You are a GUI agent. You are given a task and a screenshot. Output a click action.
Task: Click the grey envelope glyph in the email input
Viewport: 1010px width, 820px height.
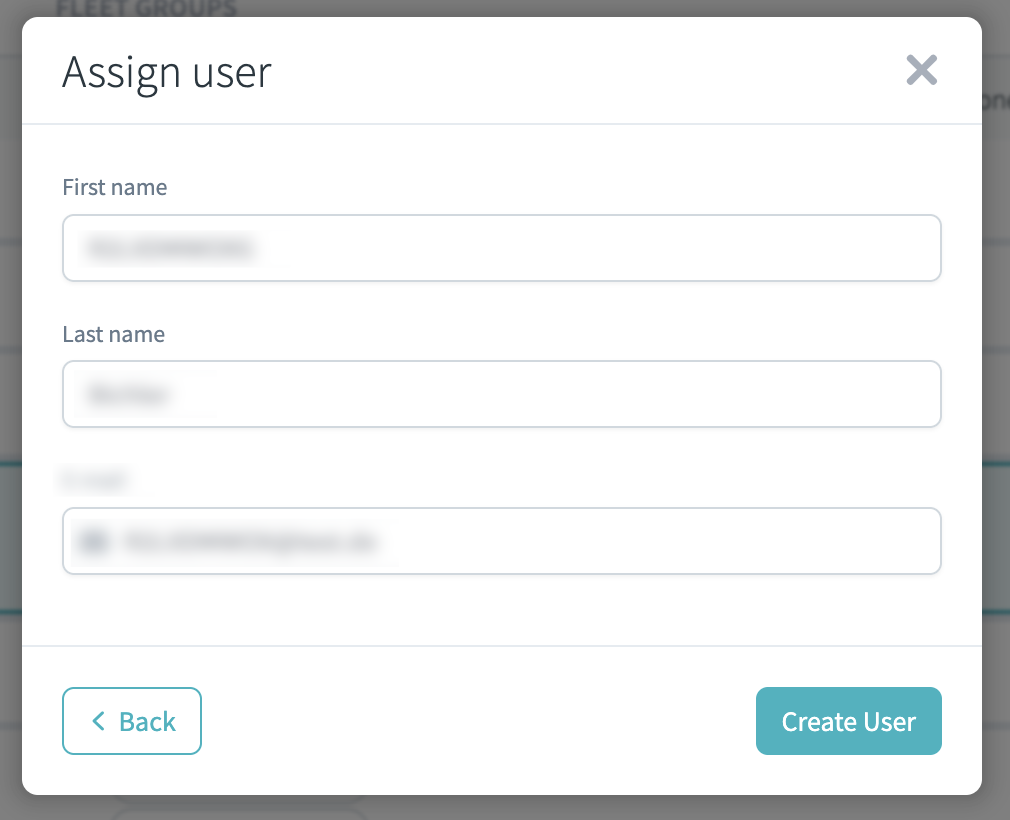tap(91, 540)
